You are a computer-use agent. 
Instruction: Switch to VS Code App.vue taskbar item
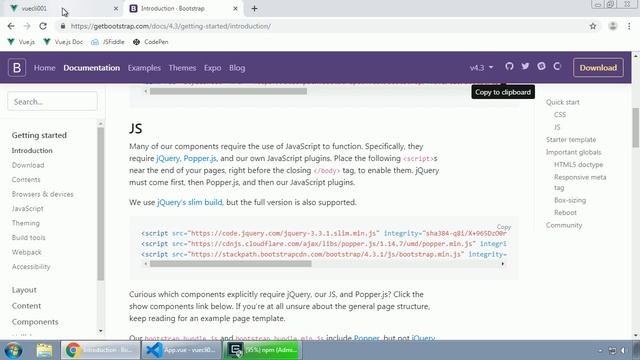182,350
